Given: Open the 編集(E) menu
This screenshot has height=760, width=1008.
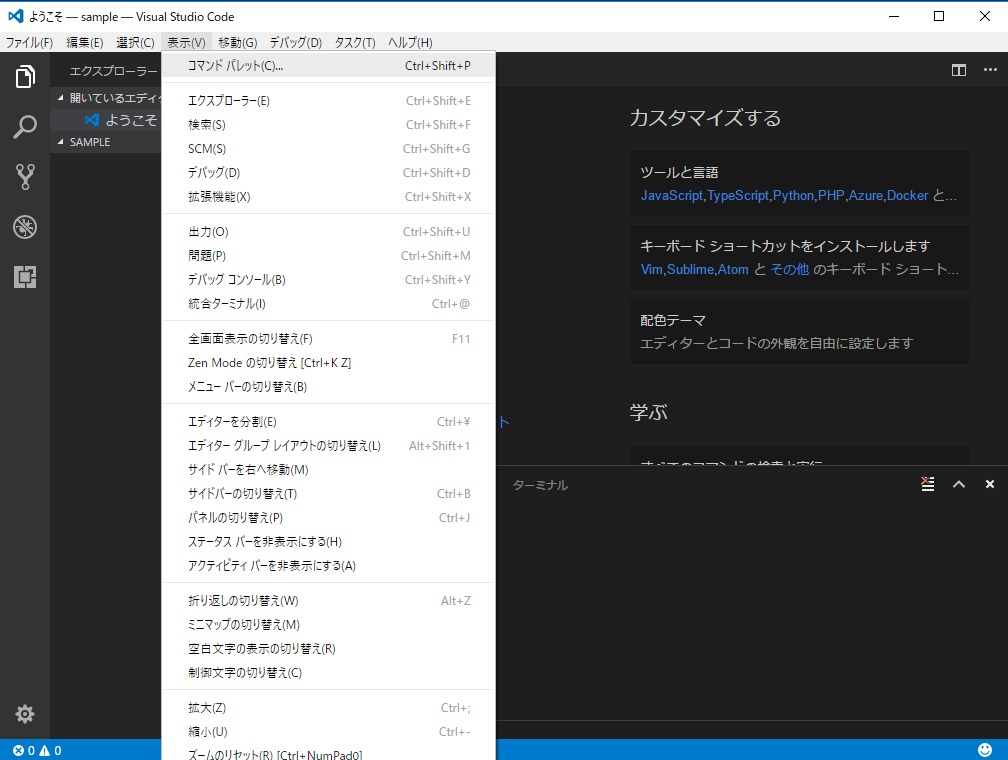Looking at the screenshot, I should 85,42.
